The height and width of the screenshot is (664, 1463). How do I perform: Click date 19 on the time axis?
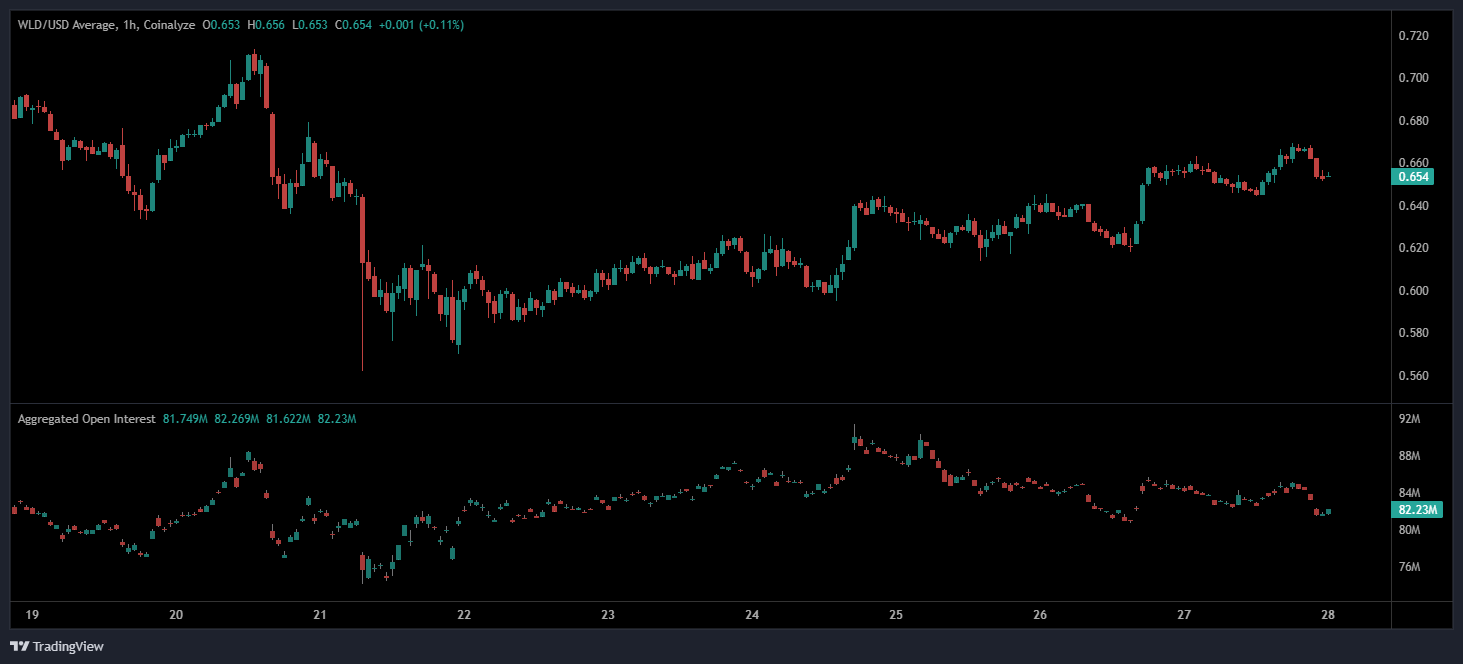(32, 614)
